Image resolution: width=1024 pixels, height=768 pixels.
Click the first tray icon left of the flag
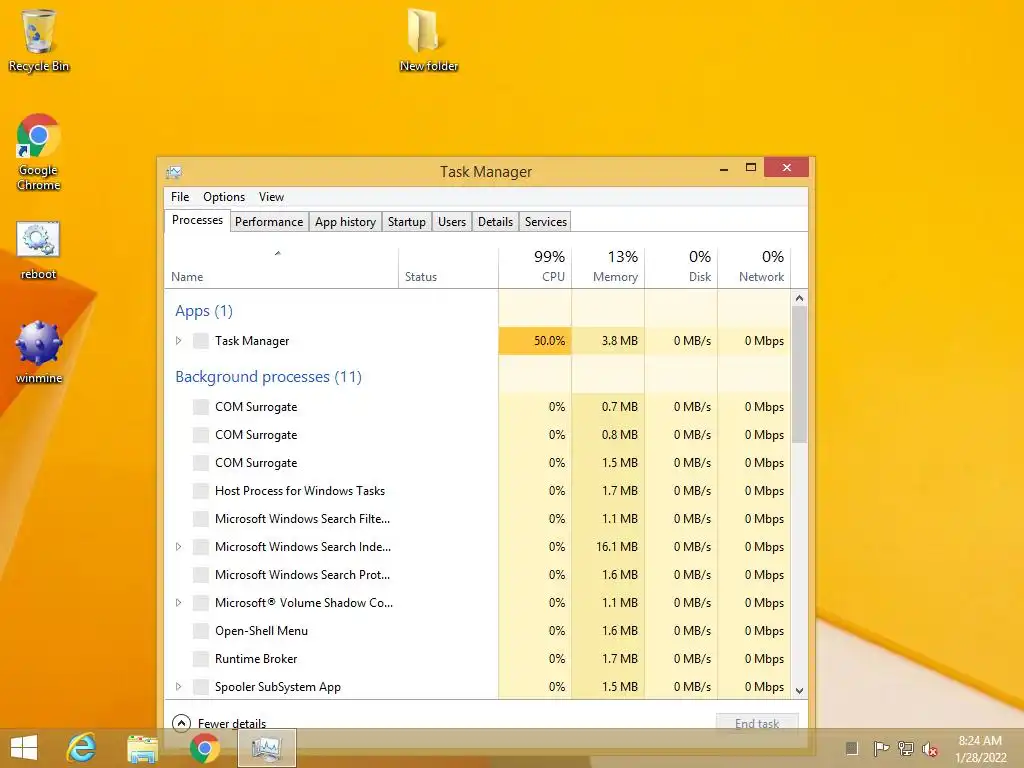point(852,748)
